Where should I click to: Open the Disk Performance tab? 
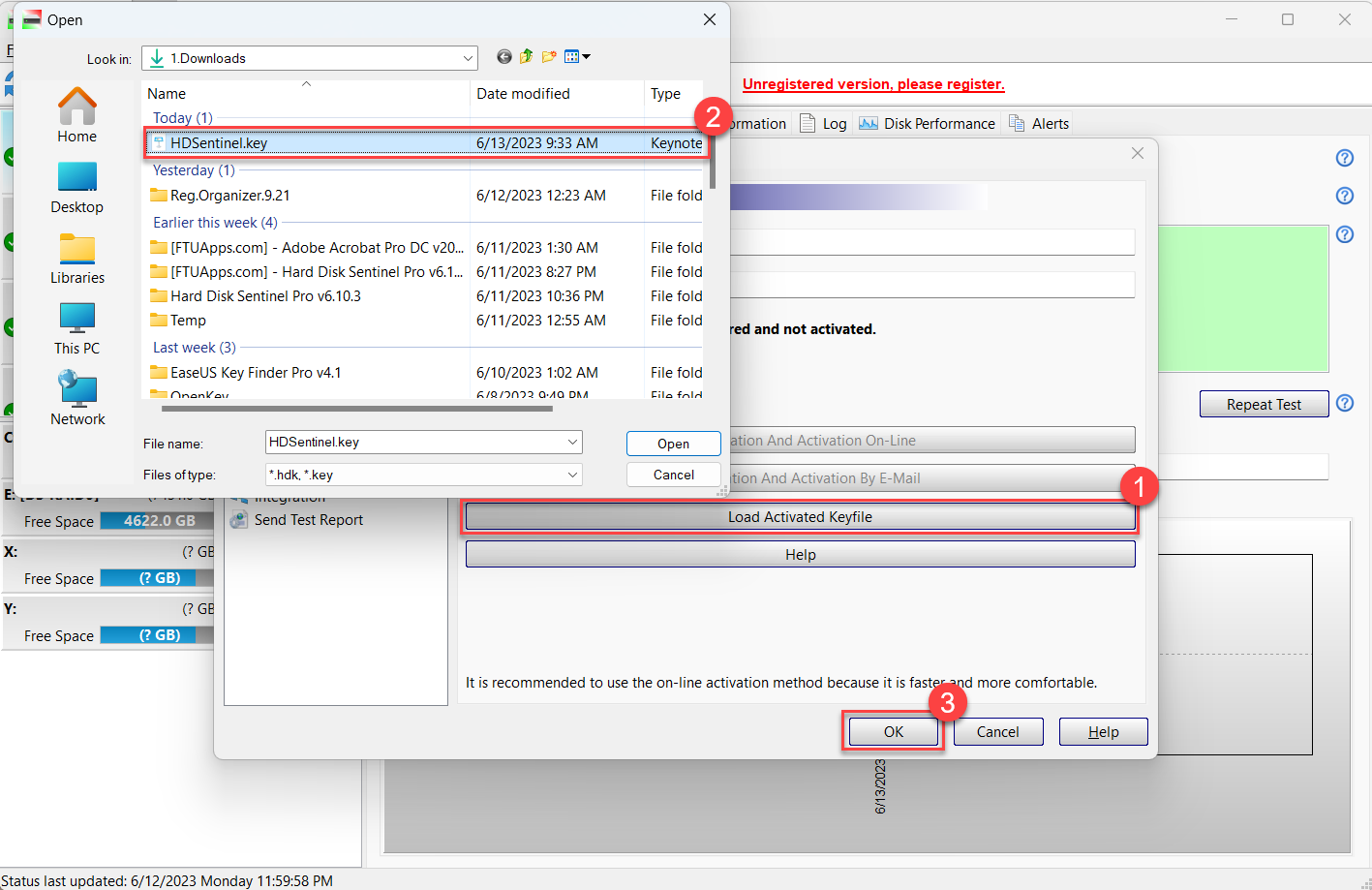click(x=927, y=124)
